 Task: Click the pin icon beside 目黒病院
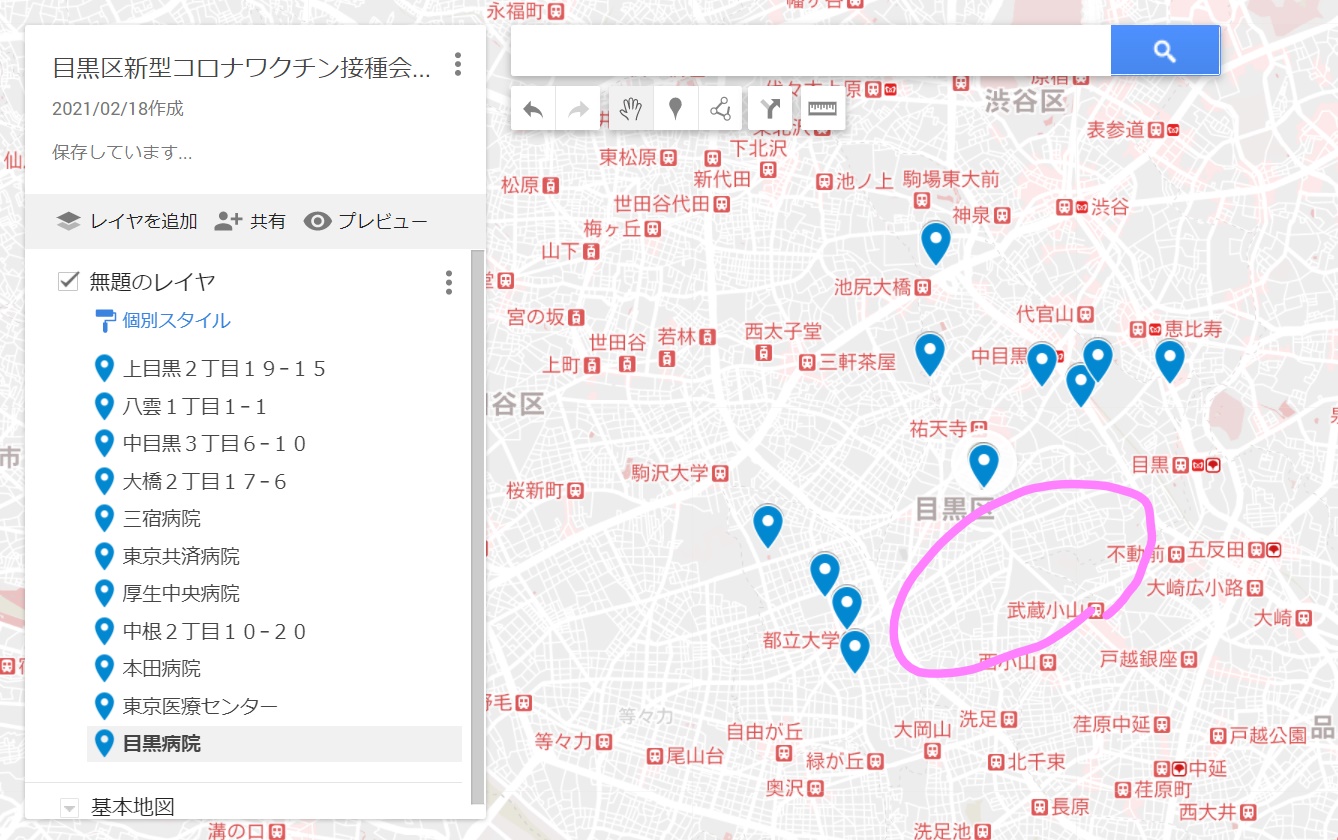click(104, 743)
